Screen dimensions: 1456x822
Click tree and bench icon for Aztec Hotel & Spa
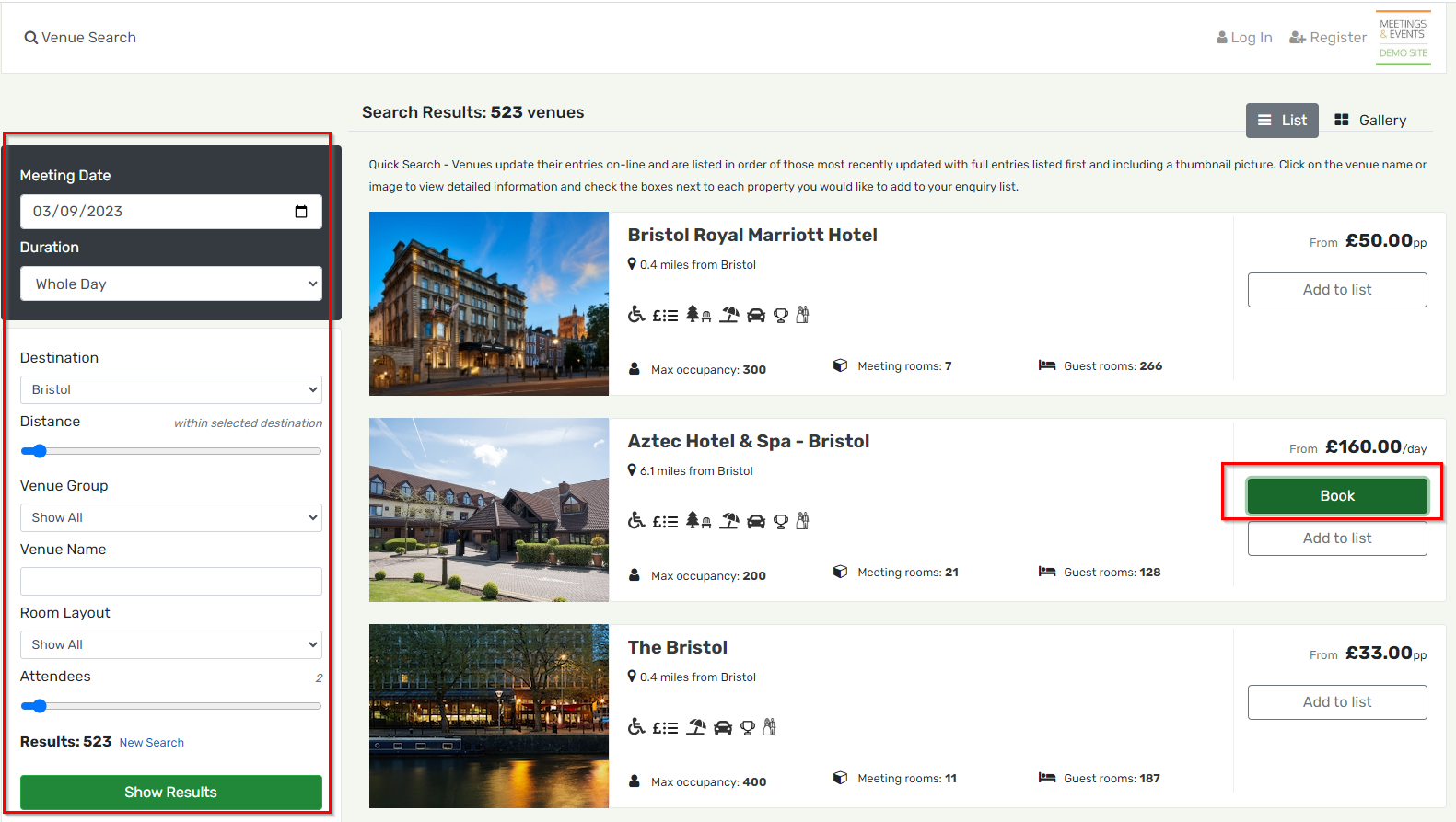[x=698, y=521]
